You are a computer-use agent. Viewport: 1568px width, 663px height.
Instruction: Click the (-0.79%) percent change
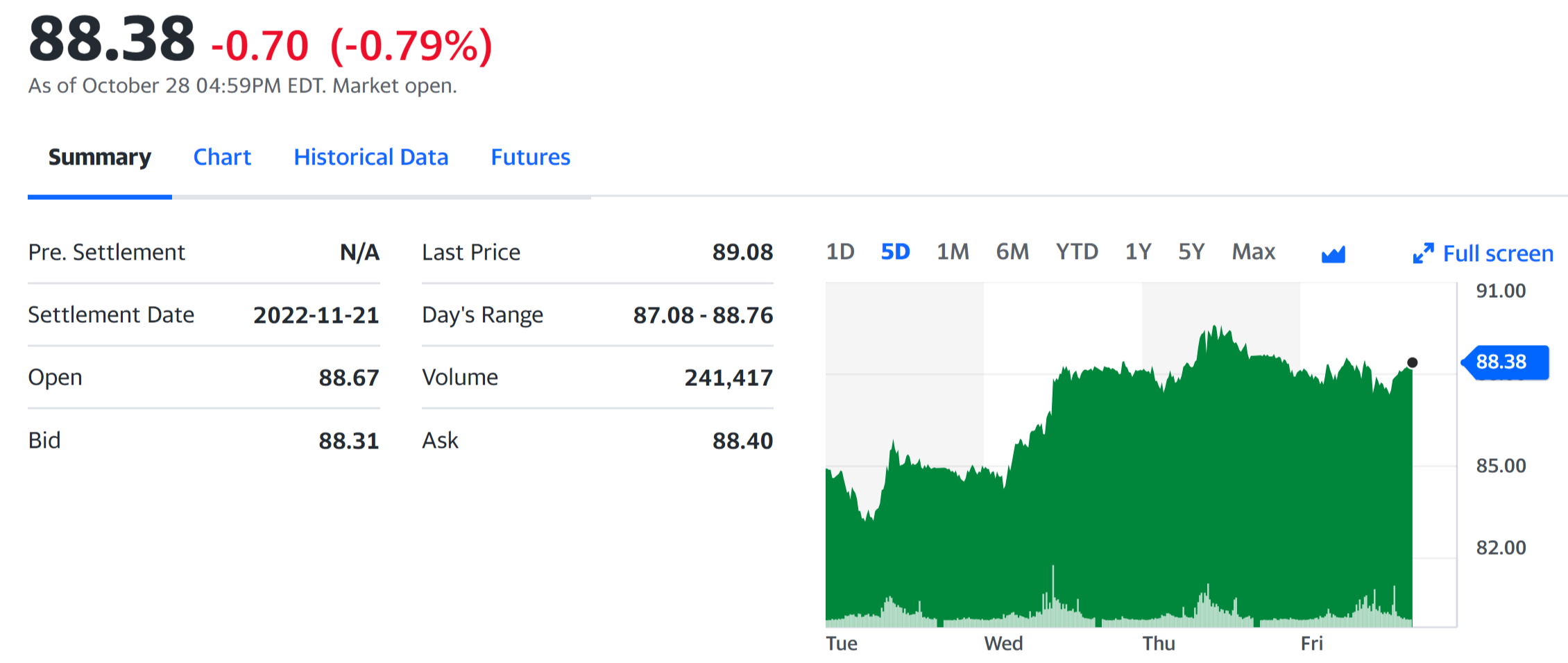tap(411, 47)
